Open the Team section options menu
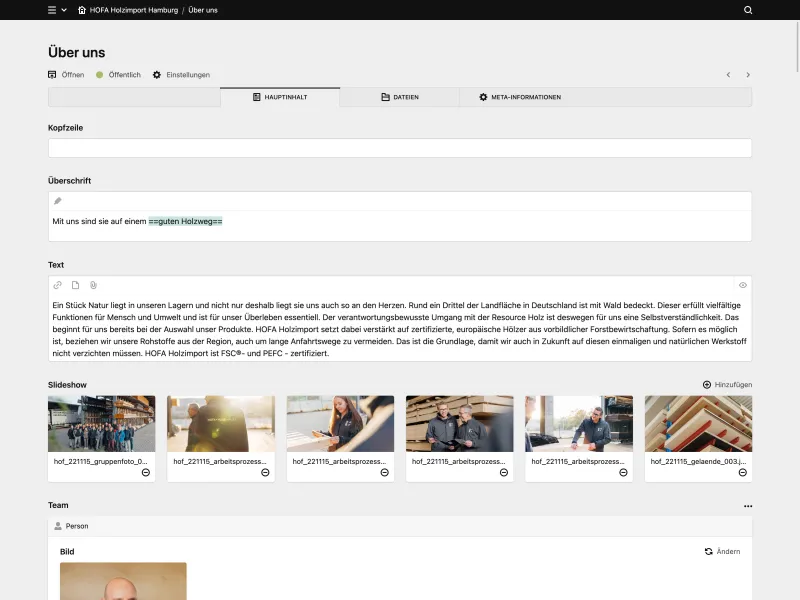 pos(748,507)
